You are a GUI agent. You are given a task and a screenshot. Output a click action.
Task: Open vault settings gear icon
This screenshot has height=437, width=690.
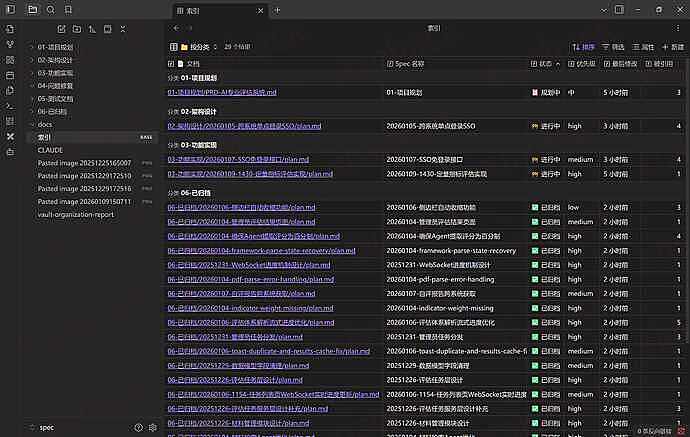click(x=152, y=427)
